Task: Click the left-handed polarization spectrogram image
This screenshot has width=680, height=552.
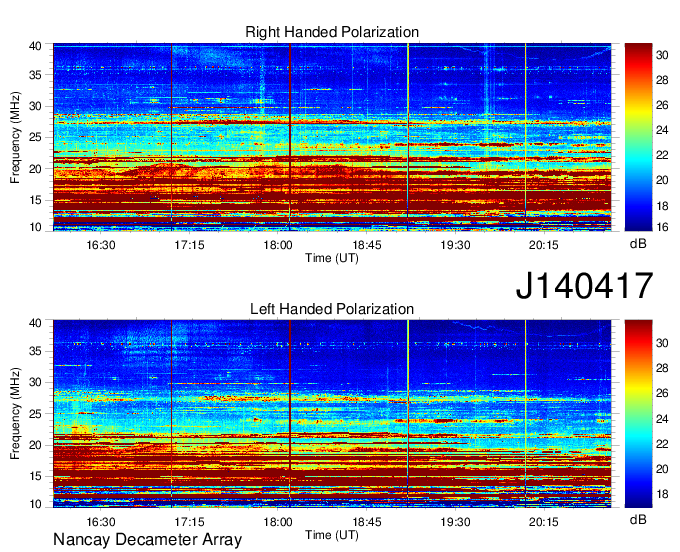Action: pos(332,414)
